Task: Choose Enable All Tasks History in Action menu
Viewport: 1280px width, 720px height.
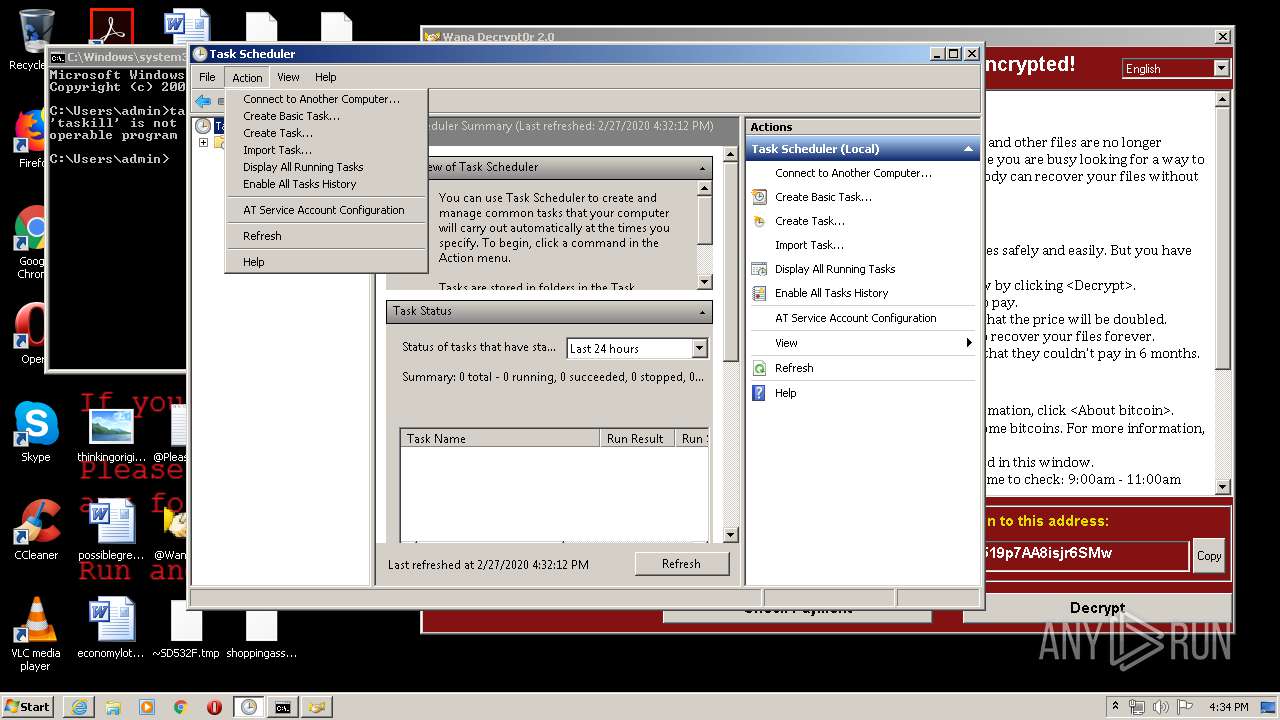Action: (327, 184)
